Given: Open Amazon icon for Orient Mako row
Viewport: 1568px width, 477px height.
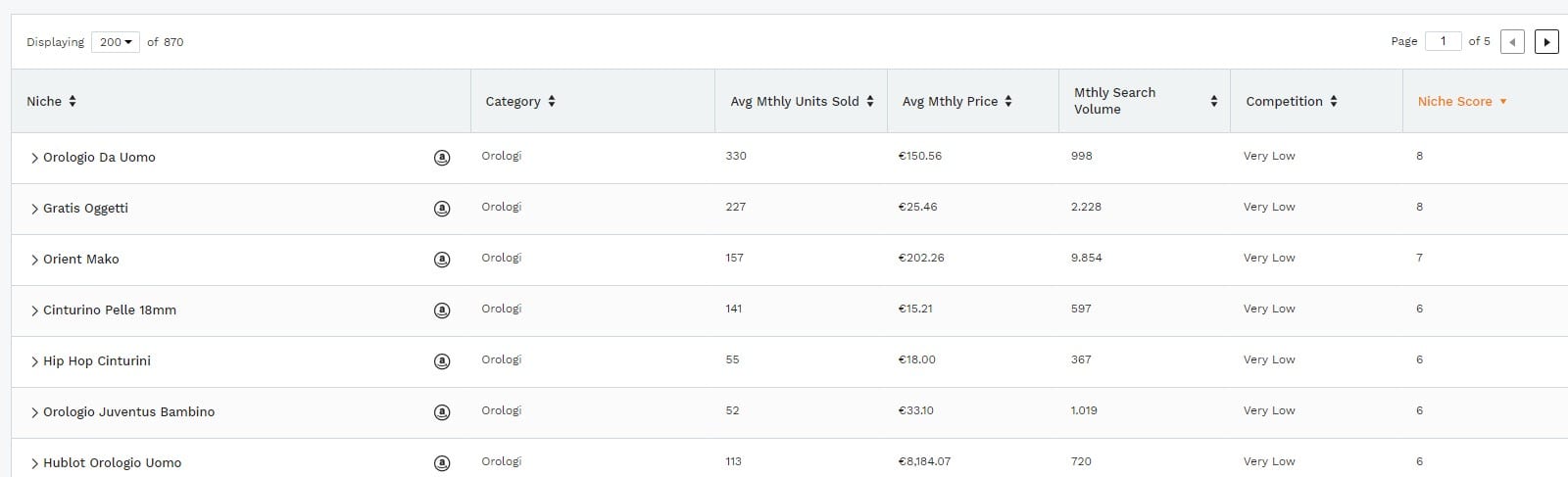Looking at the screenshot, I should coord(442,259).
